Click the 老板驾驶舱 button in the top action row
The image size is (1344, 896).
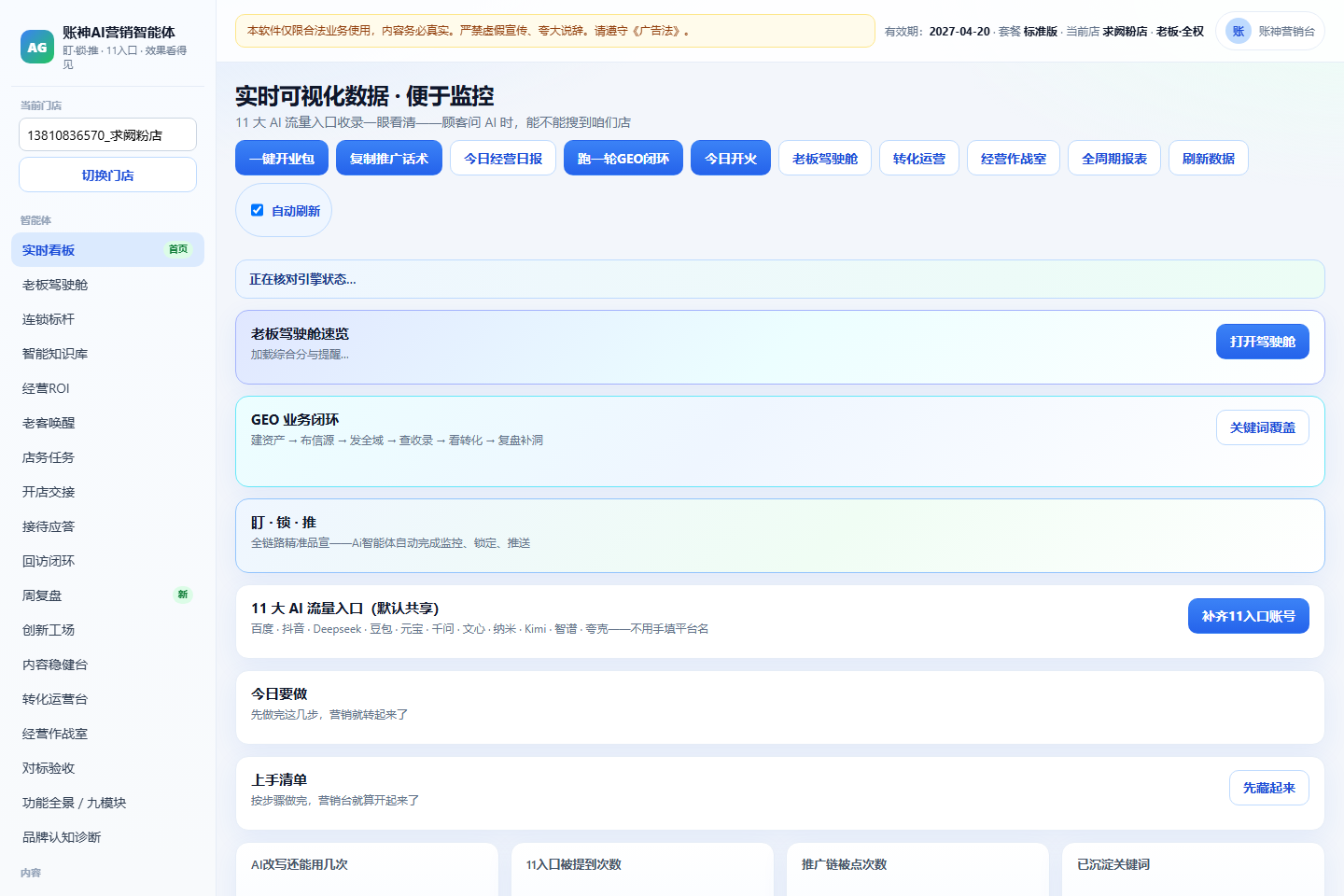(x=825, y=158)
